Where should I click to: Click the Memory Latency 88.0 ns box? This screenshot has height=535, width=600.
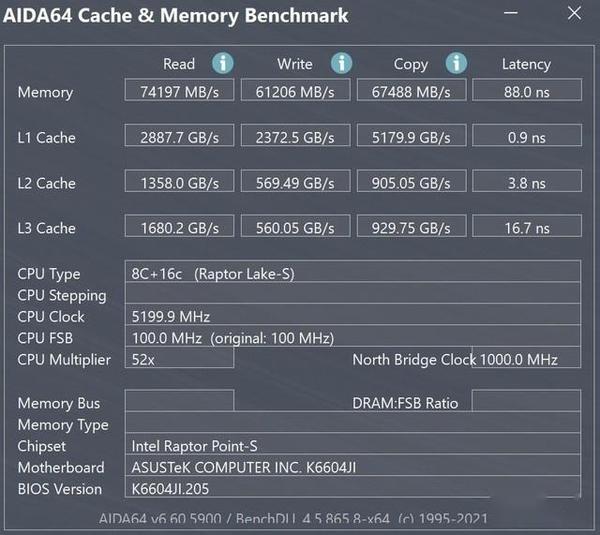(526, 92)
